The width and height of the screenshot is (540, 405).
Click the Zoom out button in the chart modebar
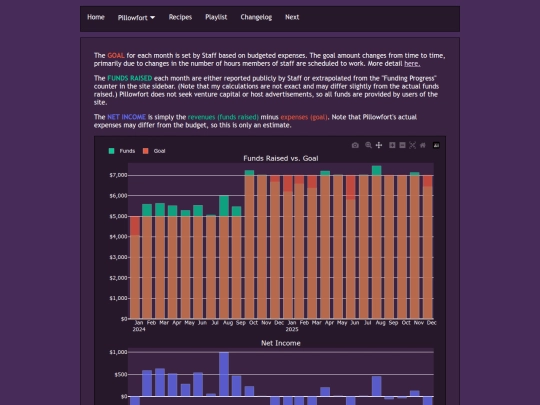coord(402,145)
